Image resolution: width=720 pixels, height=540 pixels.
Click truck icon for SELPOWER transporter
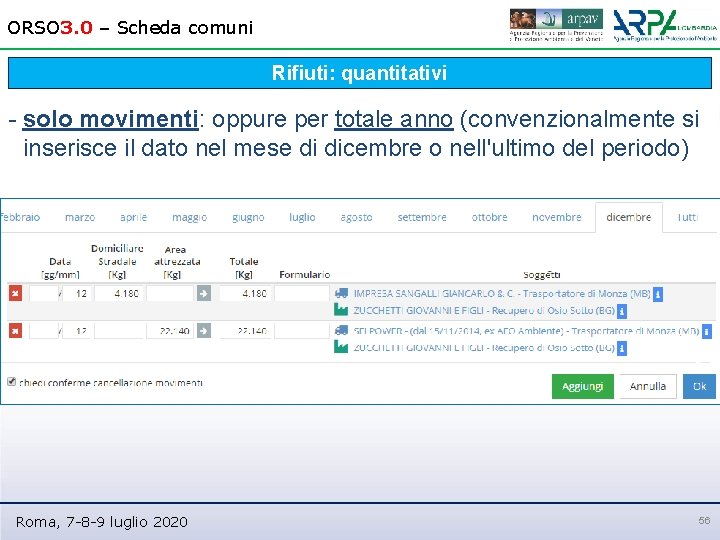341,331
